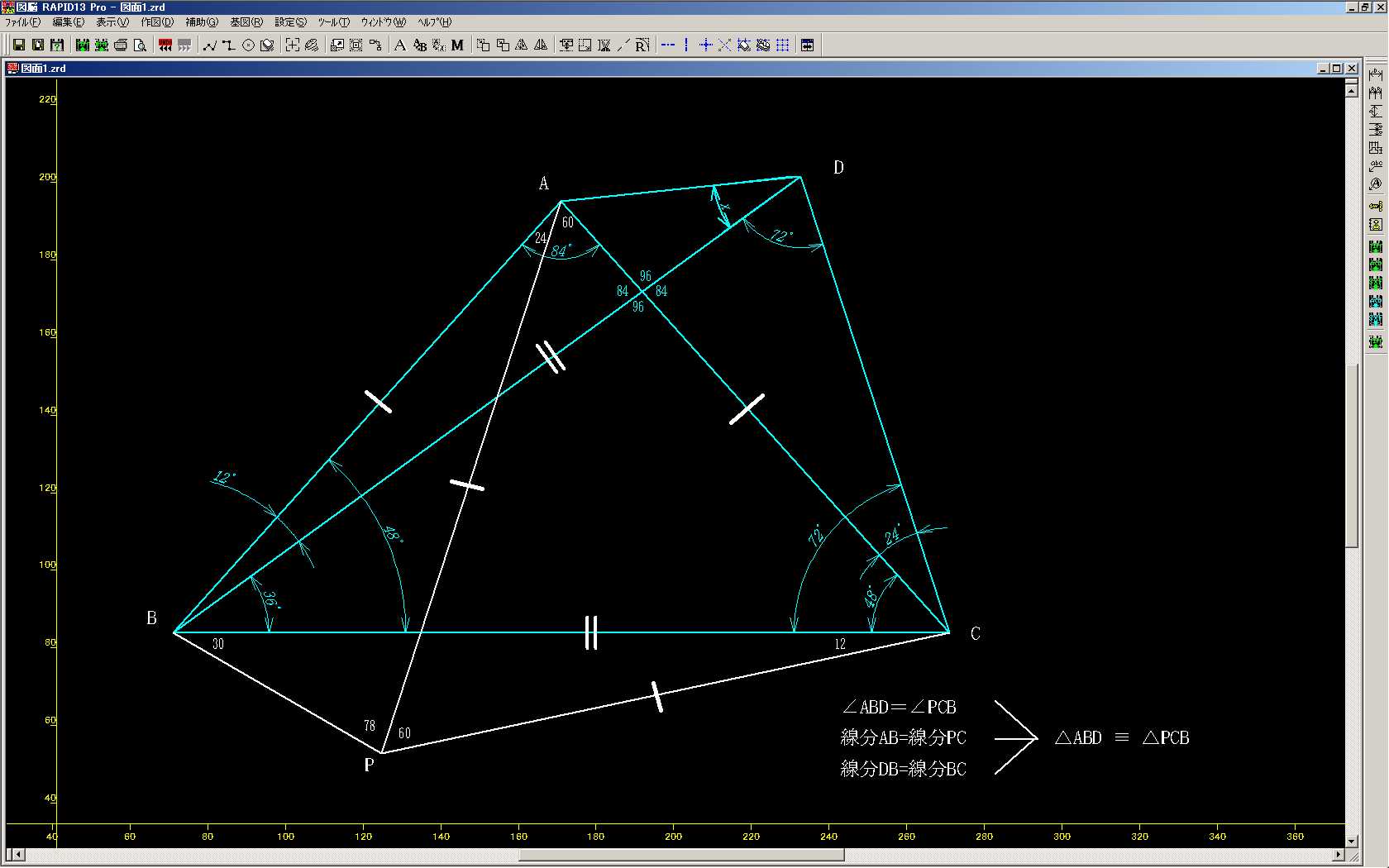
Task: Click the ∠ABD=∠PCB text
Action: 900,707
